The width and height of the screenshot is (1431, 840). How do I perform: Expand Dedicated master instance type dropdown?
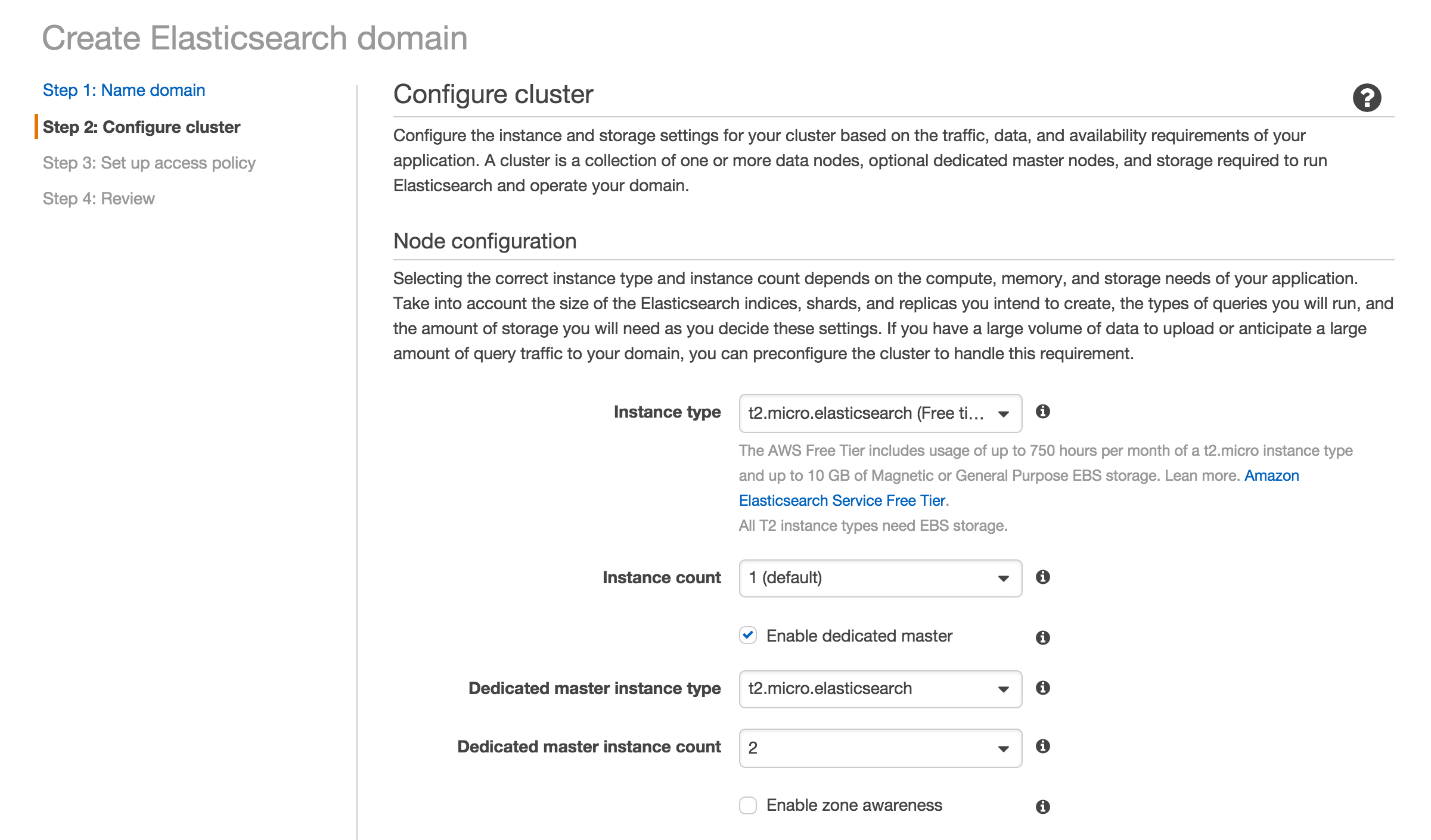tap(880, 689)
